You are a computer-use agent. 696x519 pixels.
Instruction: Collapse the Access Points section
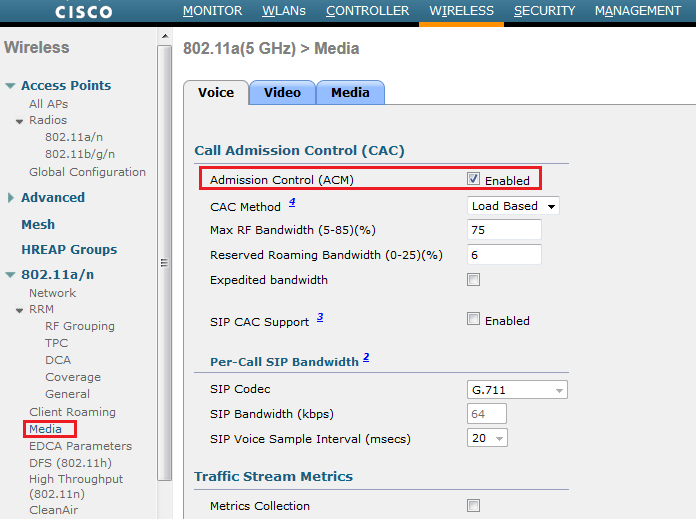[x=10, y=86]
